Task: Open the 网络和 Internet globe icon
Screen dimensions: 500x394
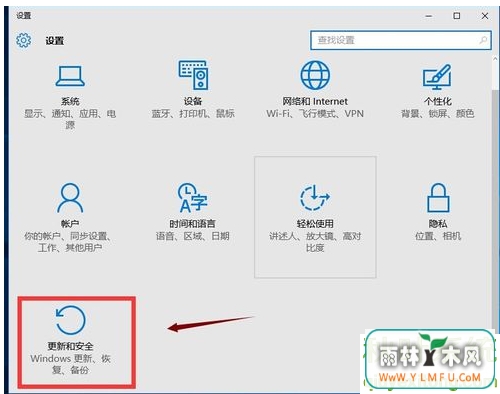Action: (315, 75)
